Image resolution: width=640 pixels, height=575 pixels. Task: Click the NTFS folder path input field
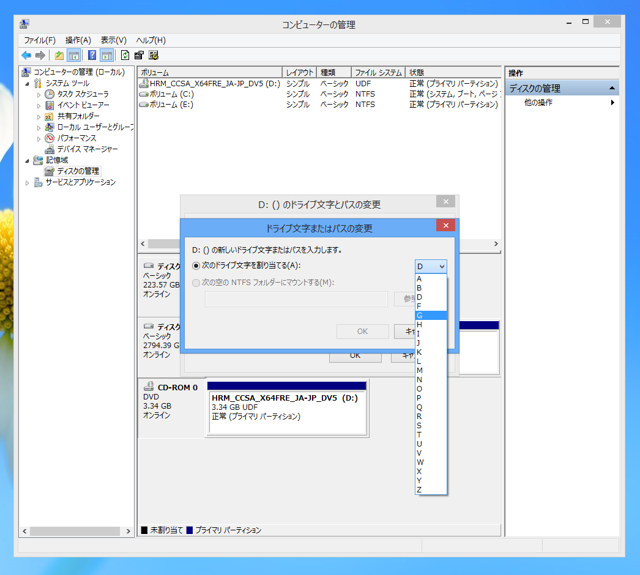click(x=296, y=299)
